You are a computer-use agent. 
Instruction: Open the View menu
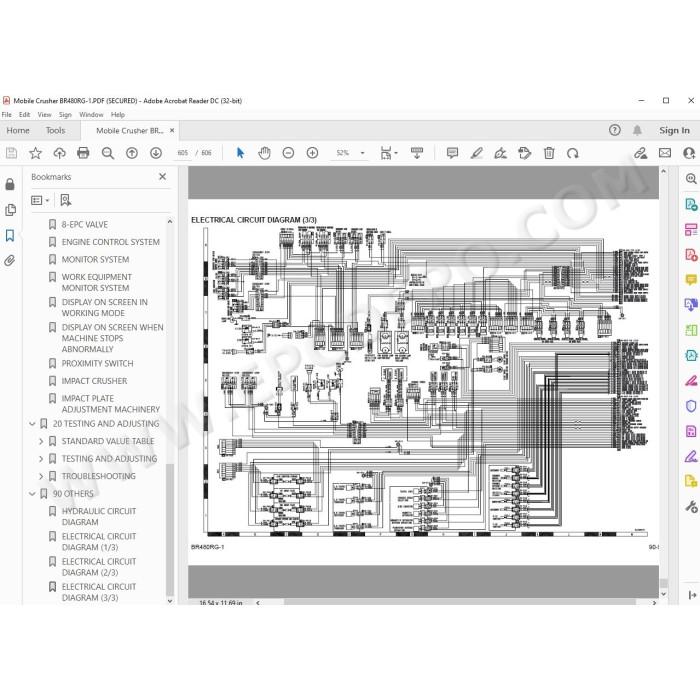click(45, 115)
